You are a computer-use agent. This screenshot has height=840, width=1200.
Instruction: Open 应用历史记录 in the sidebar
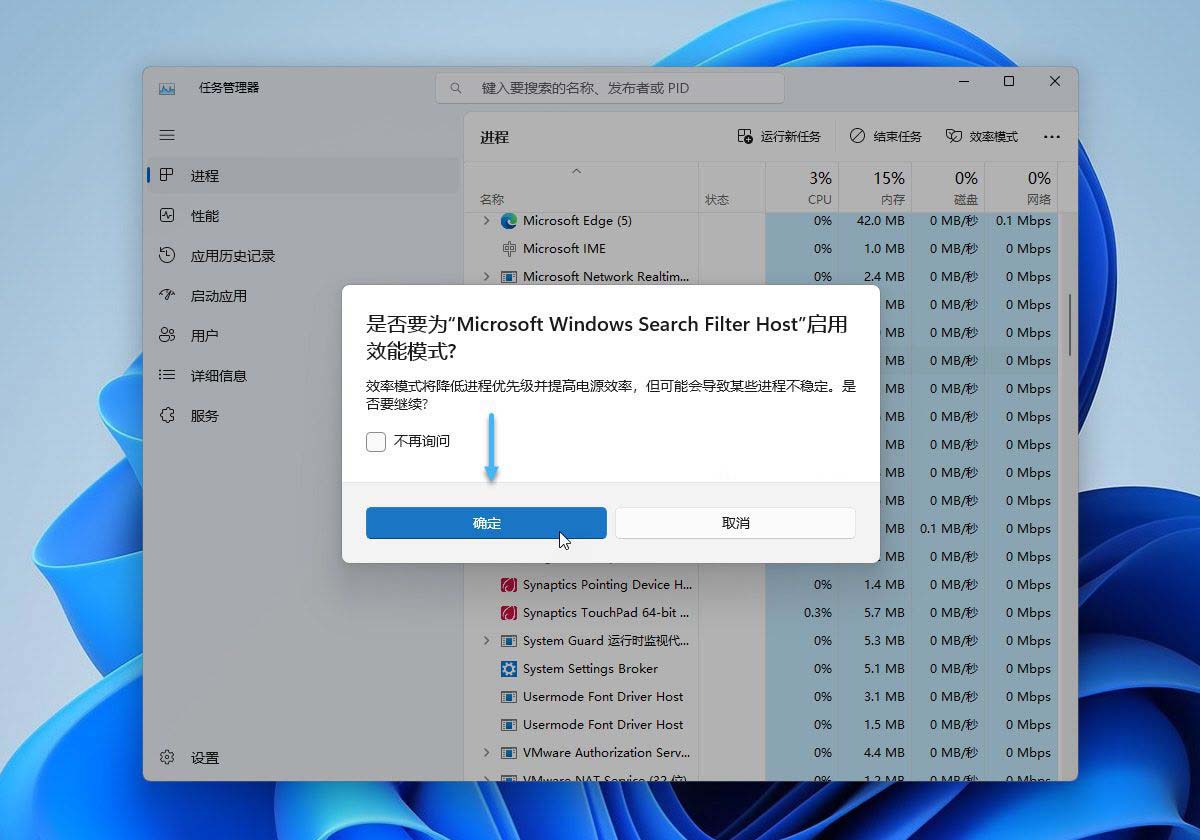point(232,256)
